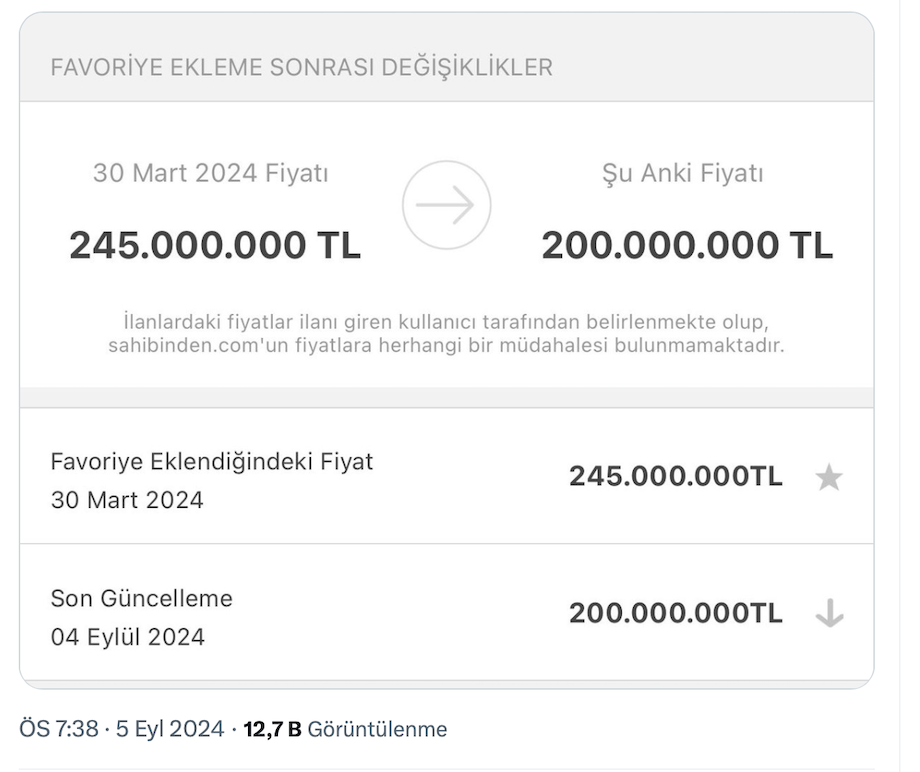Viewport: 920px width, 772px height.
Task: Click the large 245.000.000 TL price
Action: tap(215, 245)
